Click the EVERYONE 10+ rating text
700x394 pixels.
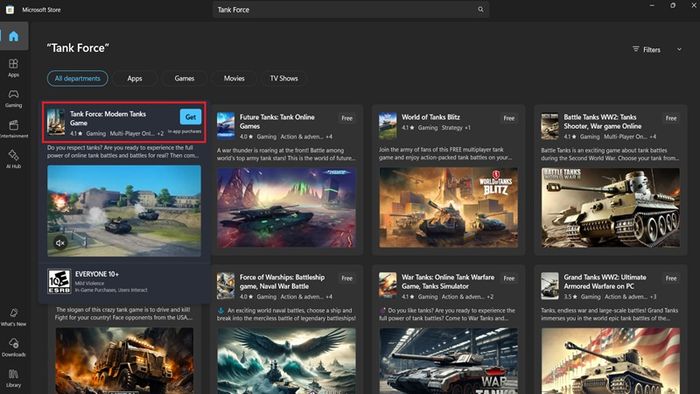pyautogui.click(x=97, y=274)
